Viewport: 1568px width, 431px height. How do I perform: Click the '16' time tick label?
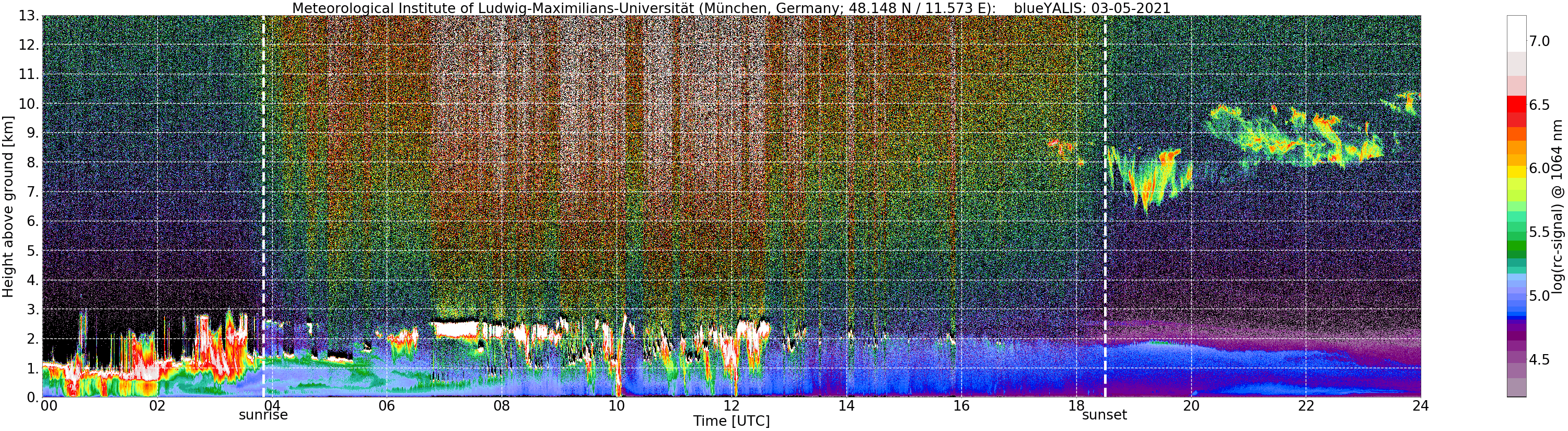point(960,405)
